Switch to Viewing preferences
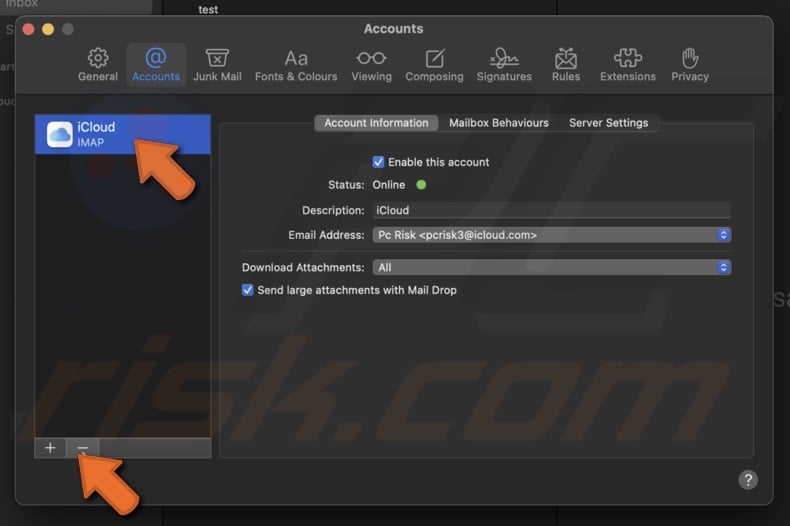 [371, 64]
